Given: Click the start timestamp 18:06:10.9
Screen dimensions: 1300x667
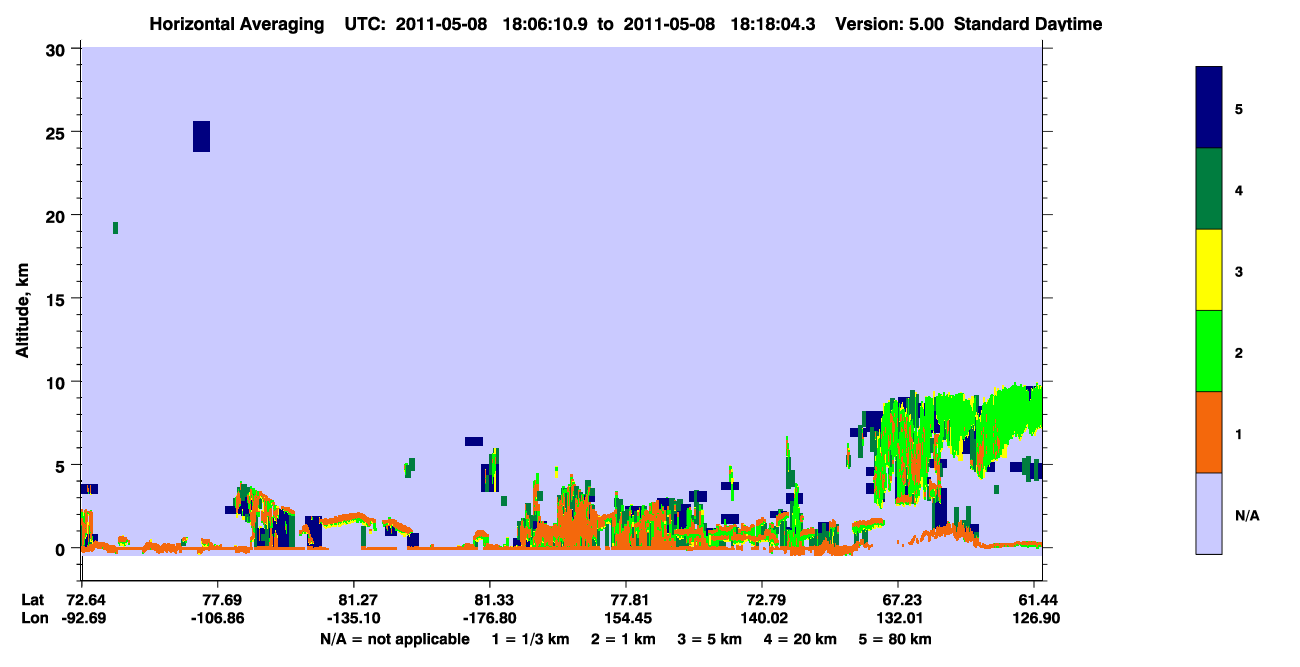Looking at the screenshot, I should tap(547, 24).
